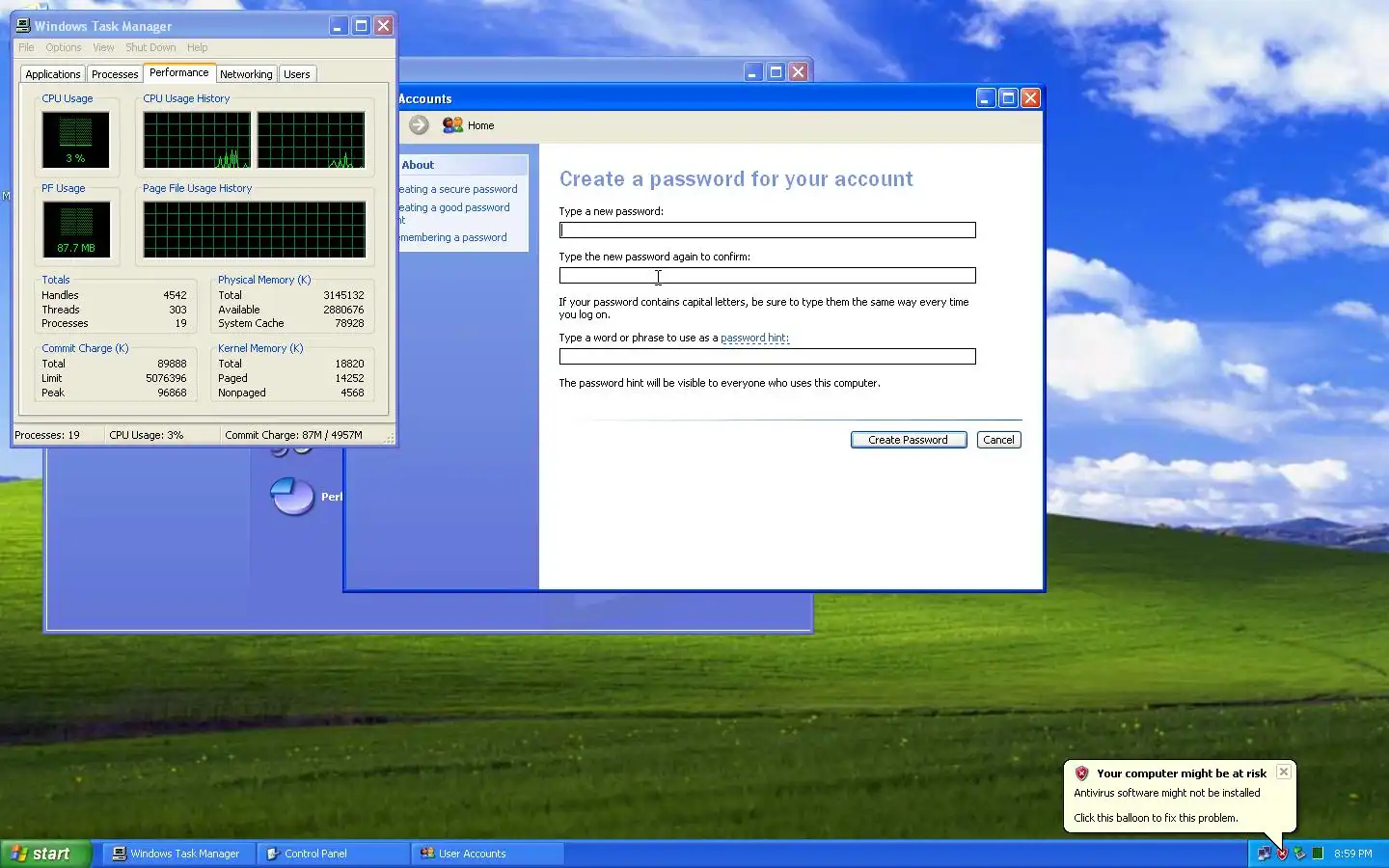Click Commit Charge Peak value 96868

[x=172, y=393]
